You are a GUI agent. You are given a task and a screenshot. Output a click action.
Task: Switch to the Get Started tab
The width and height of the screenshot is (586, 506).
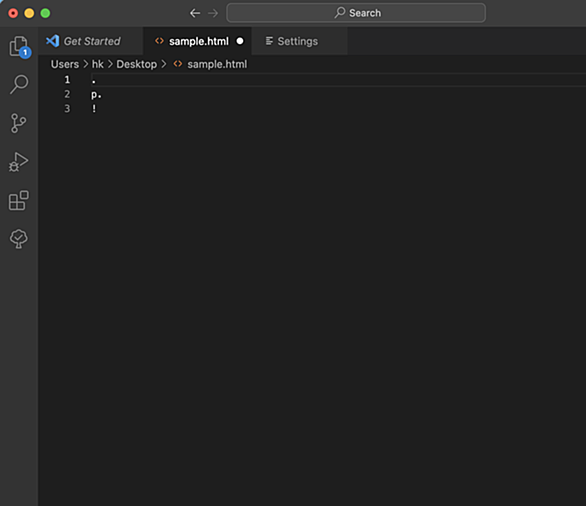coord(83,41)
